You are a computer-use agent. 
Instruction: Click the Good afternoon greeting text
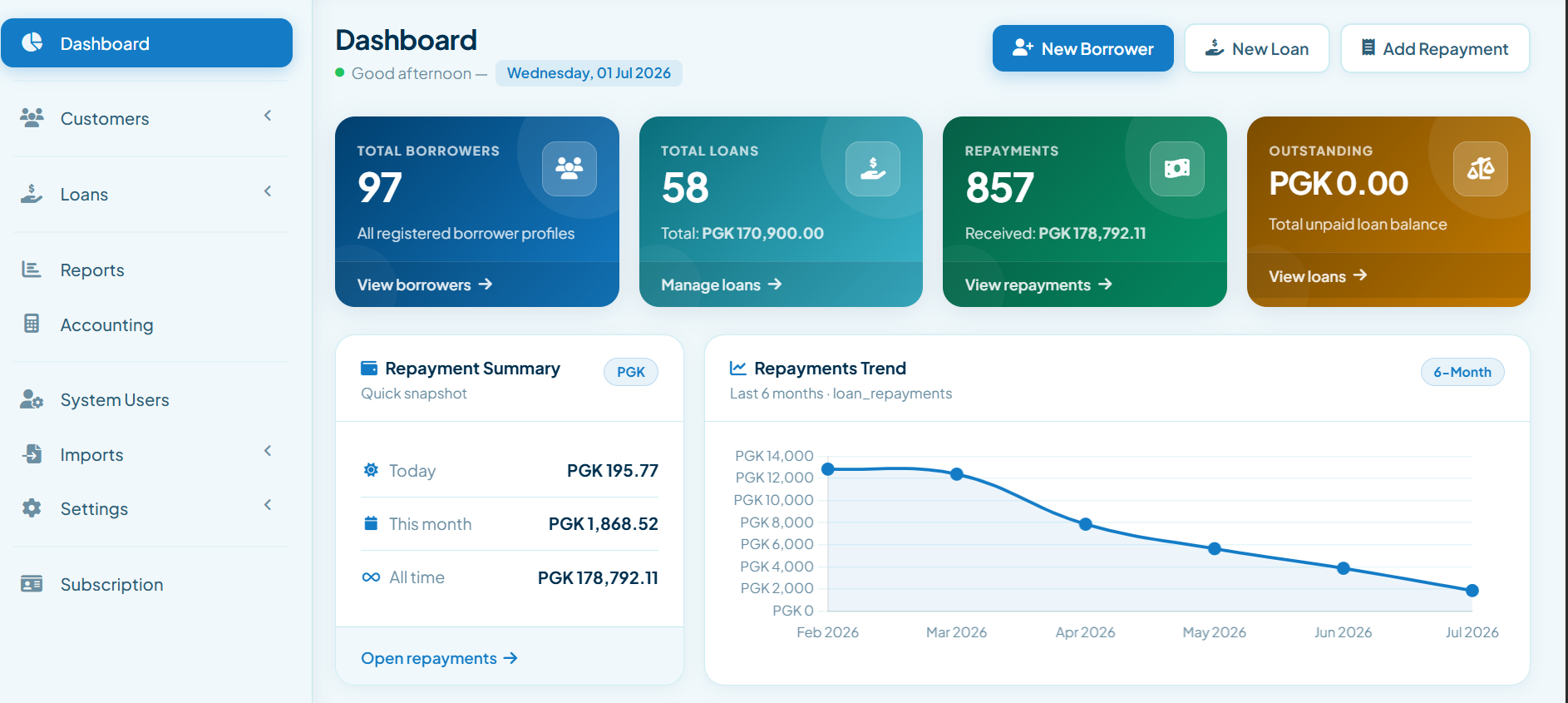[412, 73]
